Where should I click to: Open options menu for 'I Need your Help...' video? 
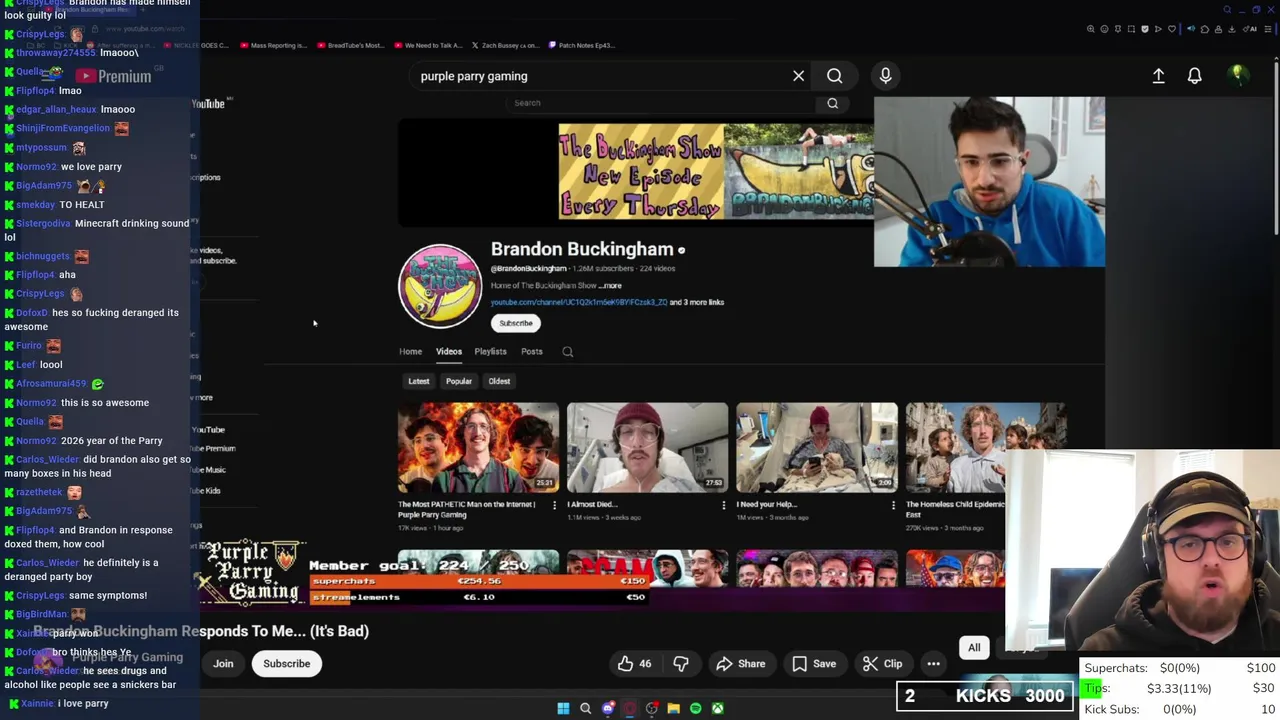893,505
